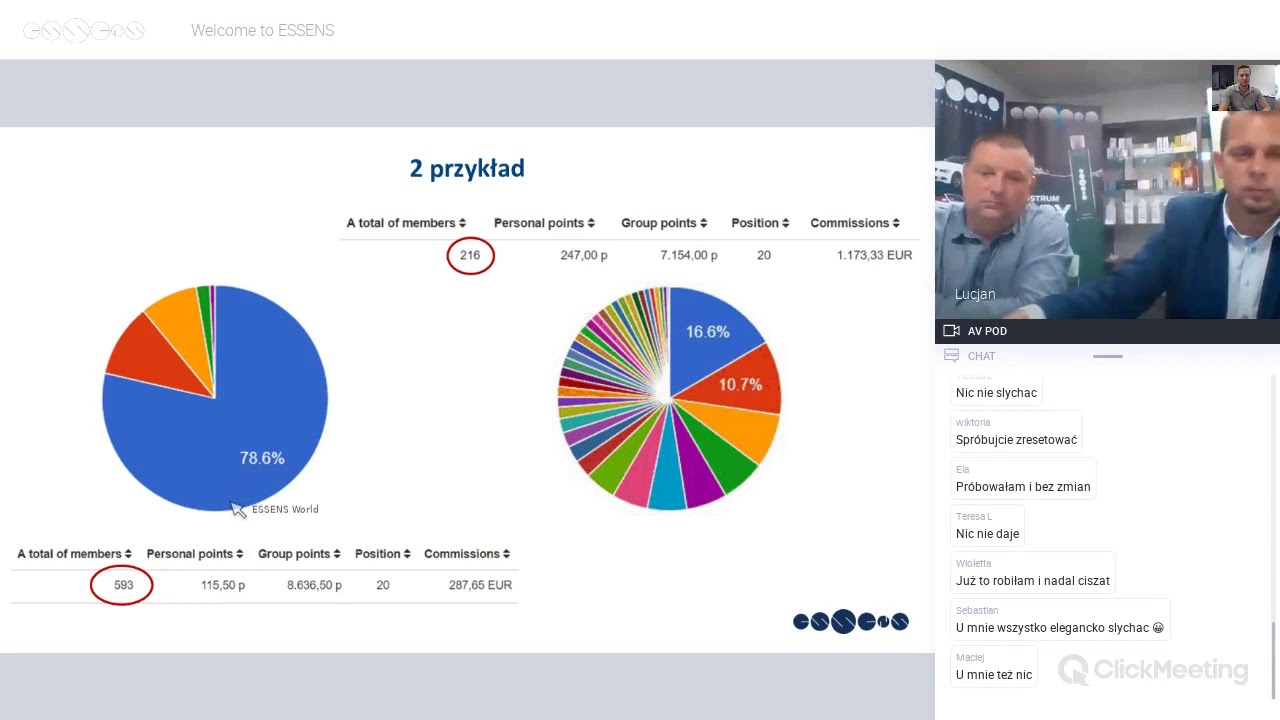
Task: Sort upper table by Commissions
Action: point(855,223)
